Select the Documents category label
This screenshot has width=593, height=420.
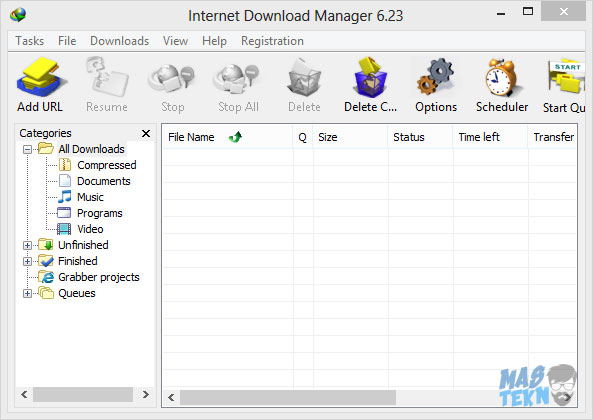pos(104,181)
